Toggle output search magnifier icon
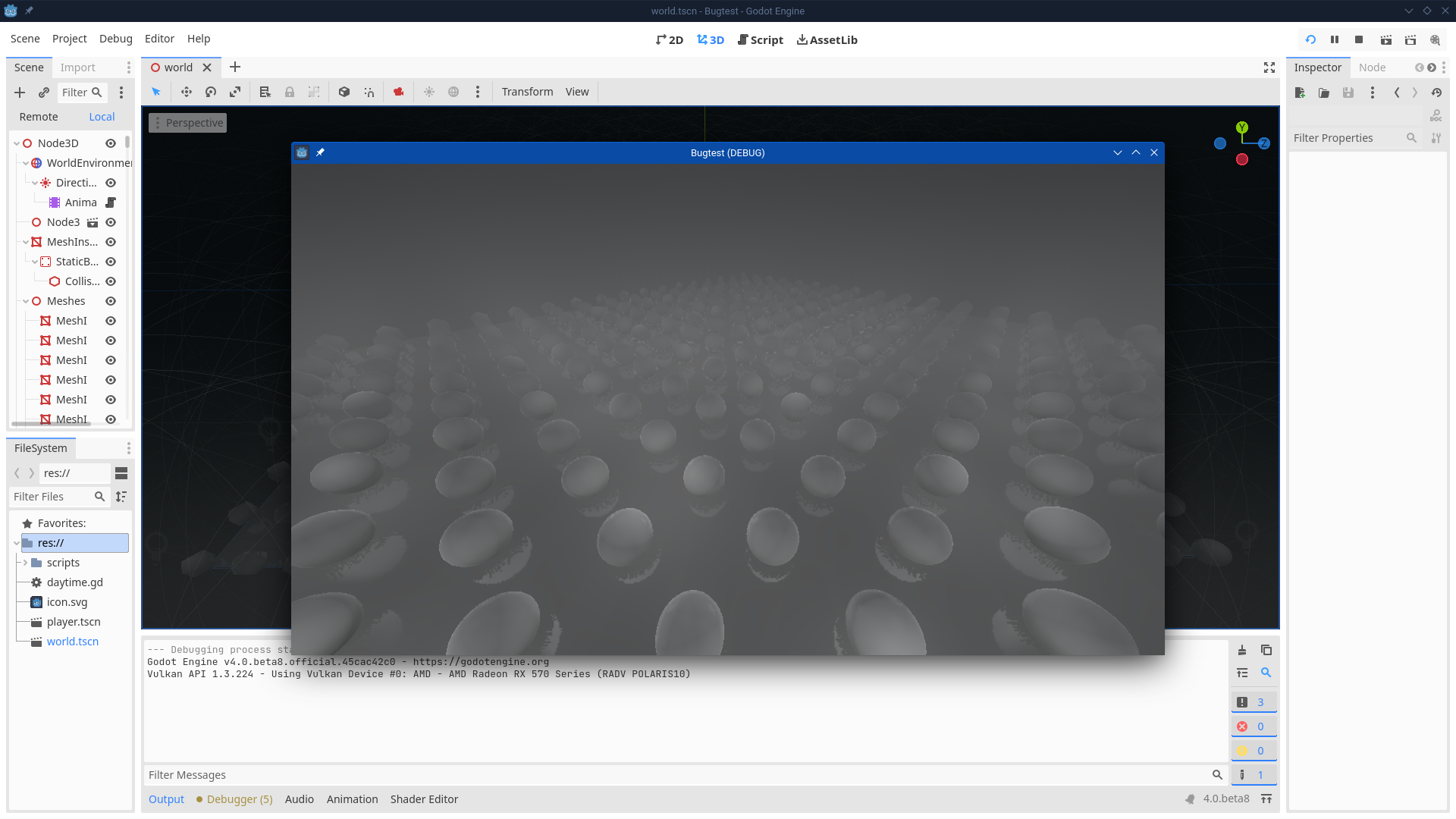Screen dimensions: 1456x819 point(1266,673)
